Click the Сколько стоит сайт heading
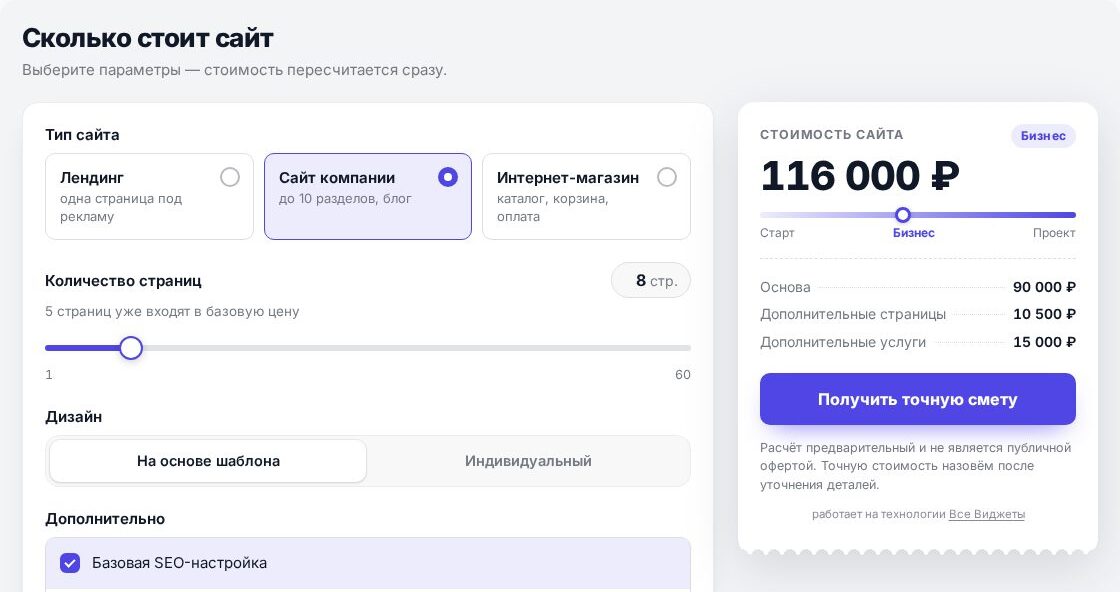This screenshot has width=1120, height=592. click(x=148, y=38)
